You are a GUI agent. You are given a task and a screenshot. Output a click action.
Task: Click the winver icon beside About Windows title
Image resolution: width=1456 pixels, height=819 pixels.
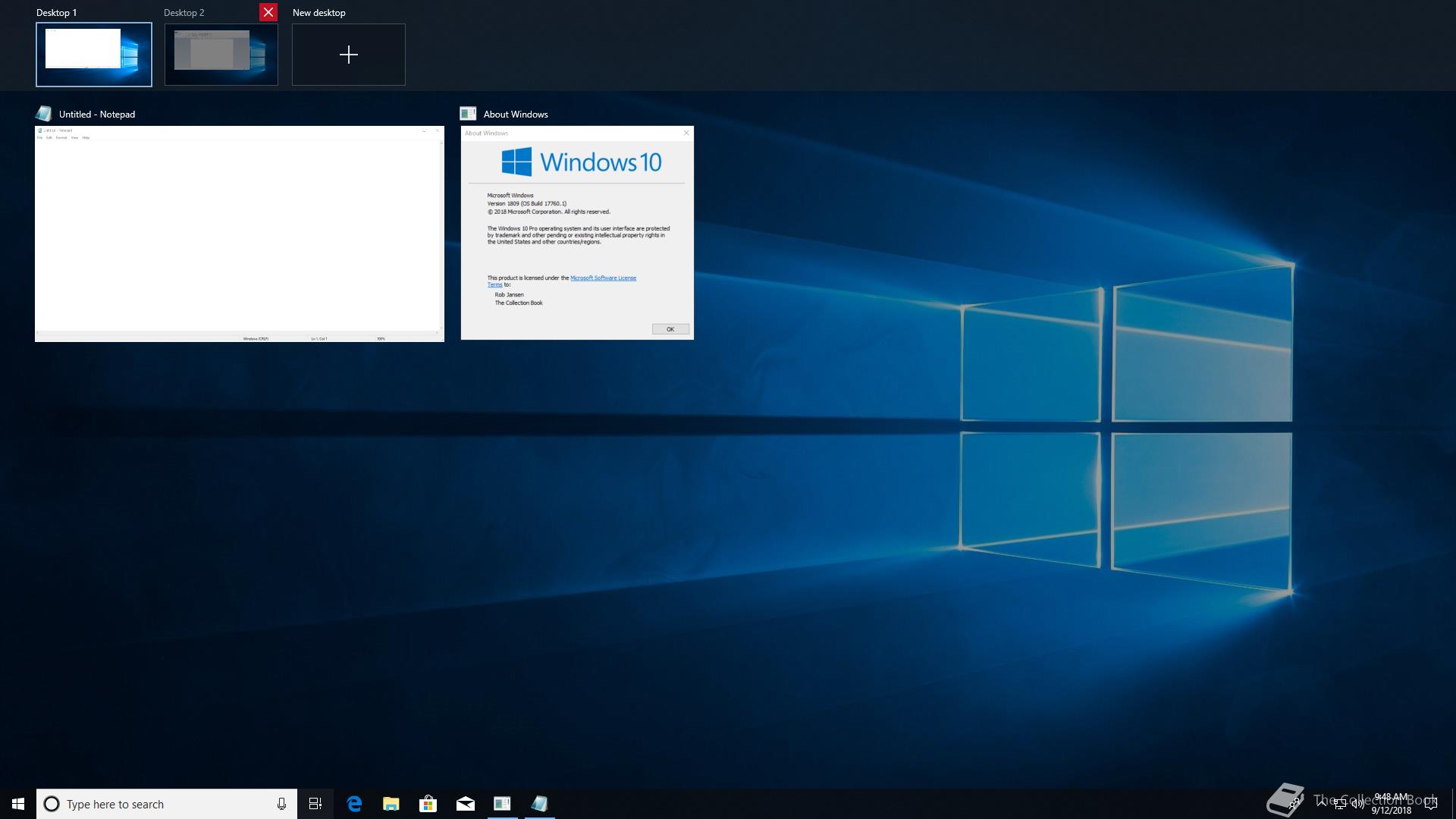[468, 114]
